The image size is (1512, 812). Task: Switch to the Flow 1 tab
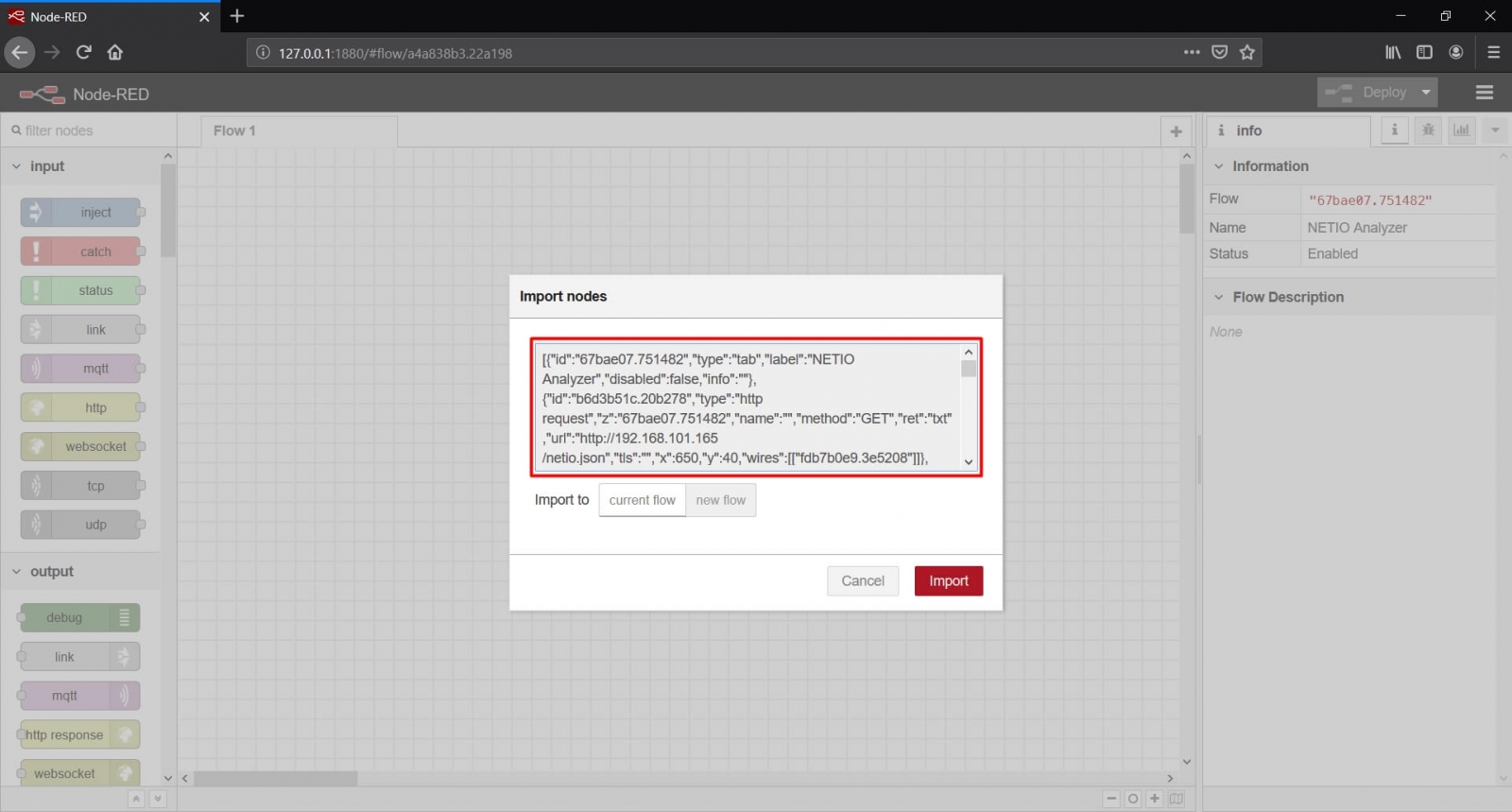[299, 131]
